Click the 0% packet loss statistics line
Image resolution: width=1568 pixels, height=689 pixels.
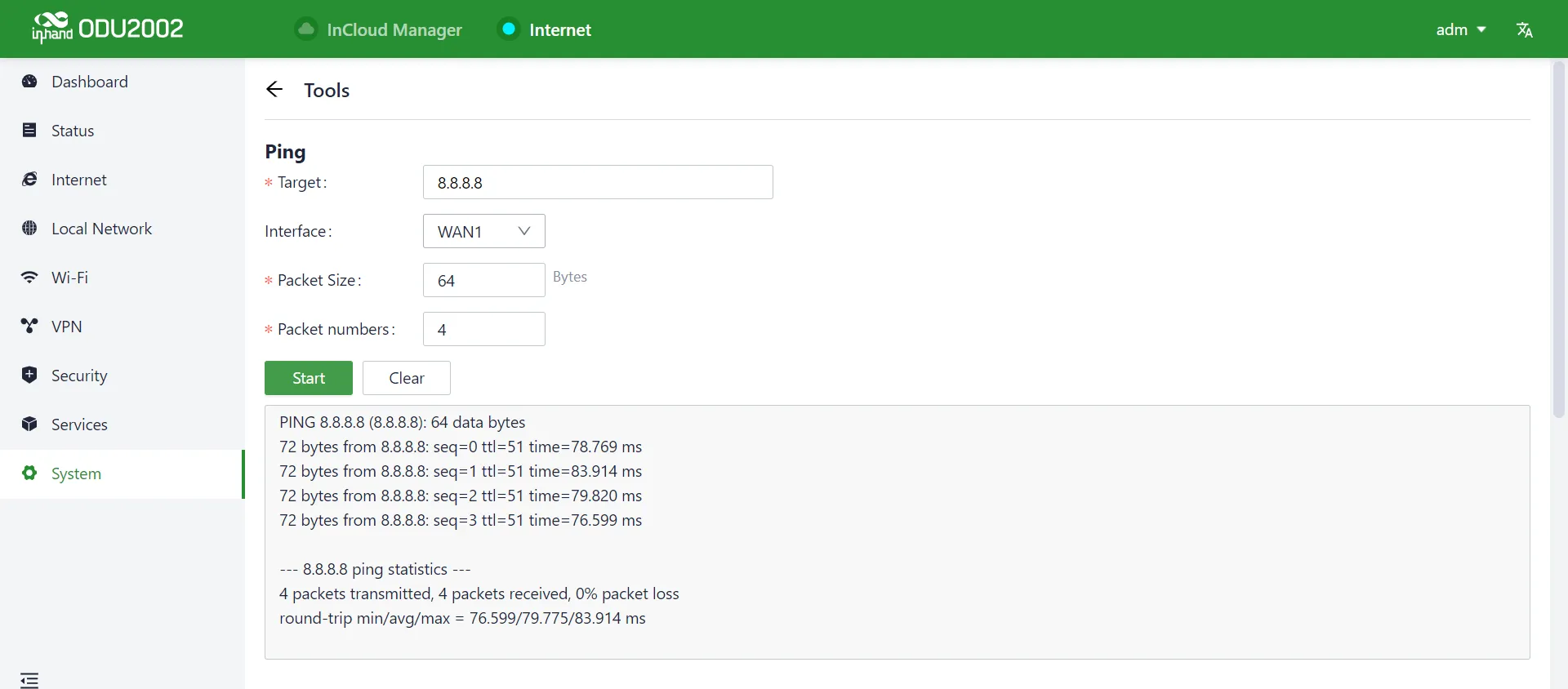coord(479,593)
